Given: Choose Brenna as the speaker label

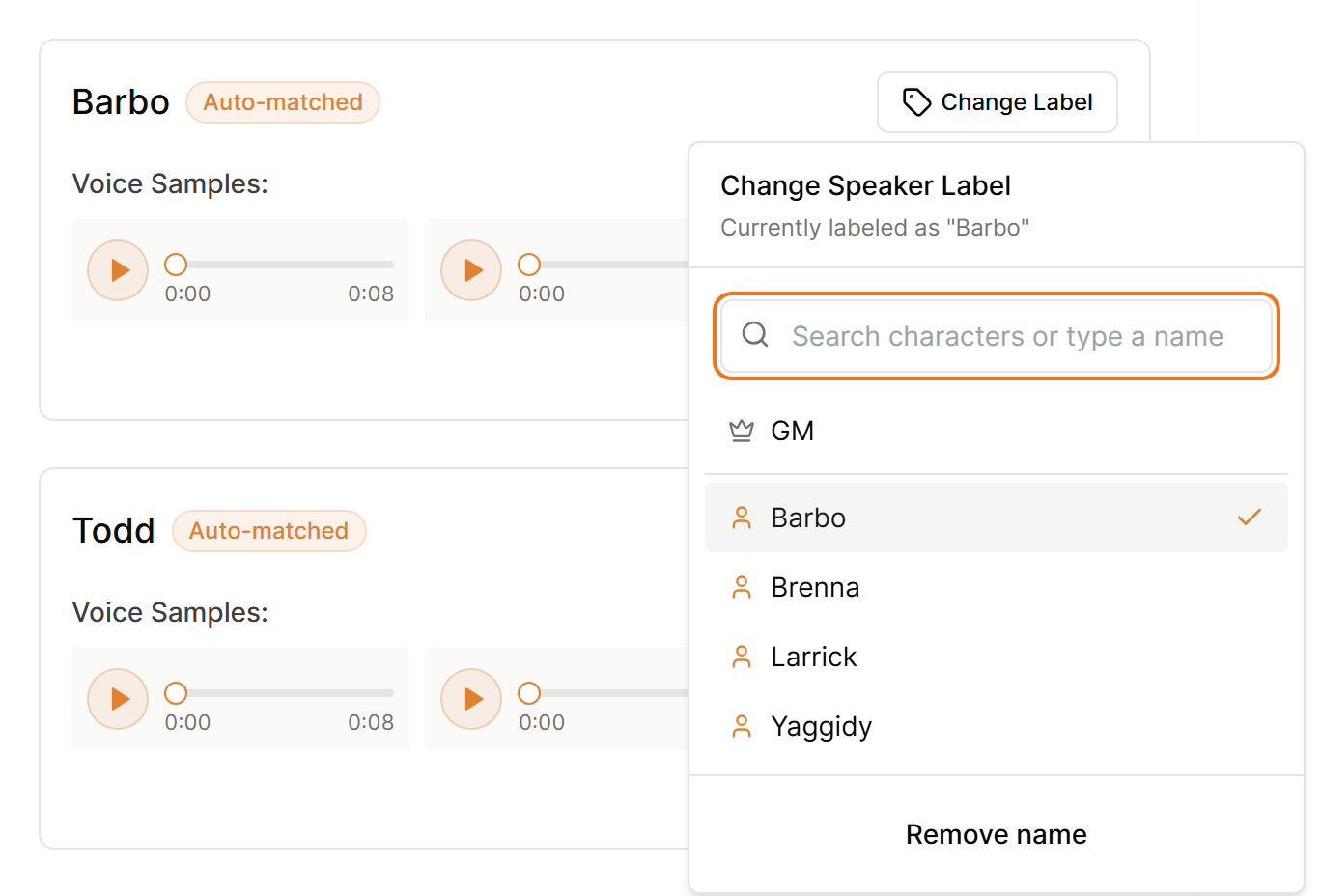Looking at the screenshot, I should (997, 587).
